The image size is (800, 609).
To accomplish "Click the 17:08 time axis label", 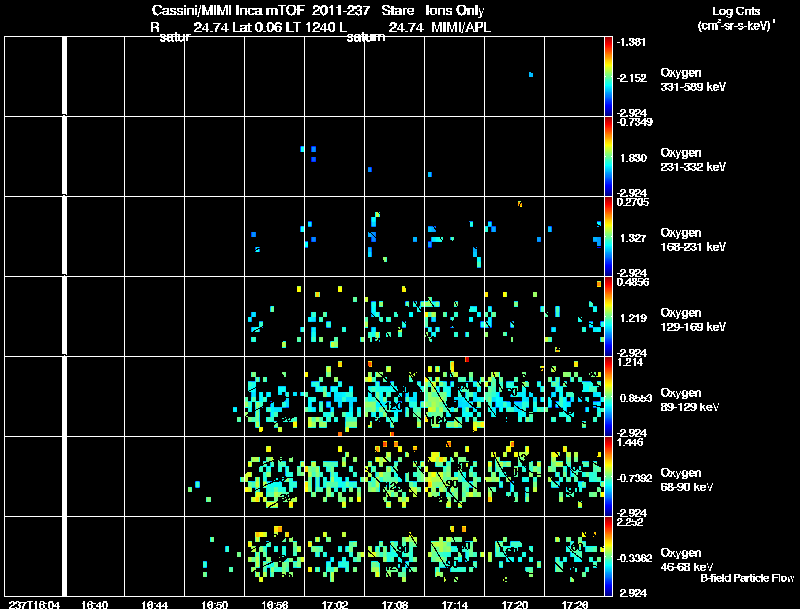I will tap(394, 604).
